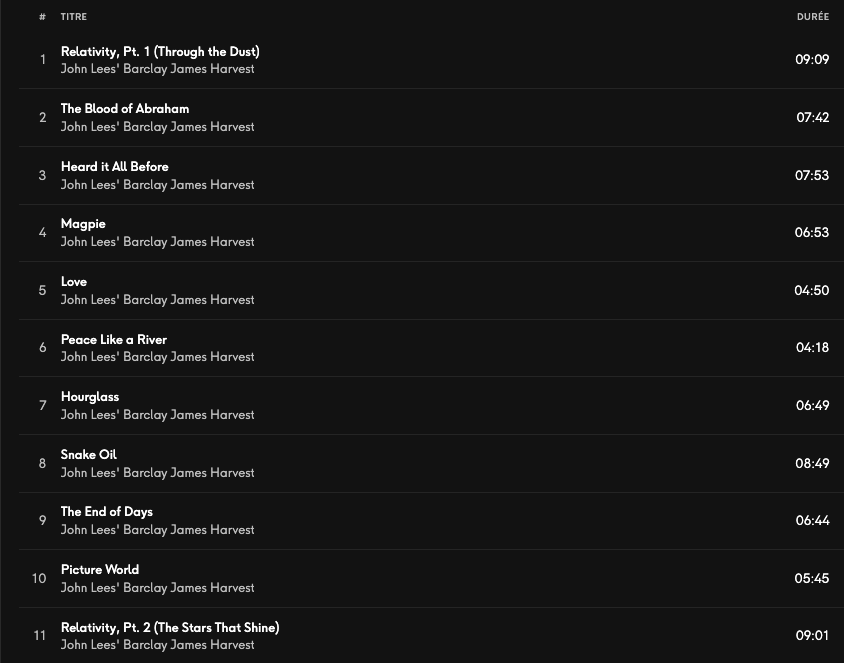Click artist name beneath the Love track
Screen dimensions: 844x663
pyautogui.click(x=157, y=300)
